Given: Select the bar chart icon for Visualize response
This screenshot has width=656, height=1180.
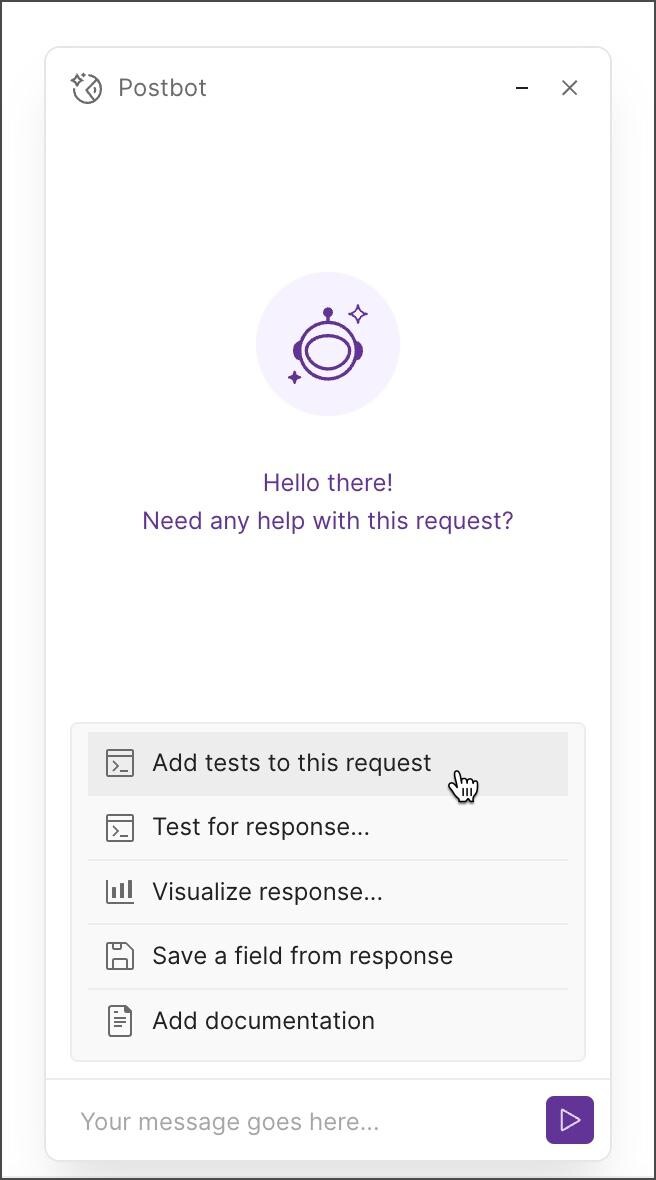Looking at the screenshot, I should [120, 891].
